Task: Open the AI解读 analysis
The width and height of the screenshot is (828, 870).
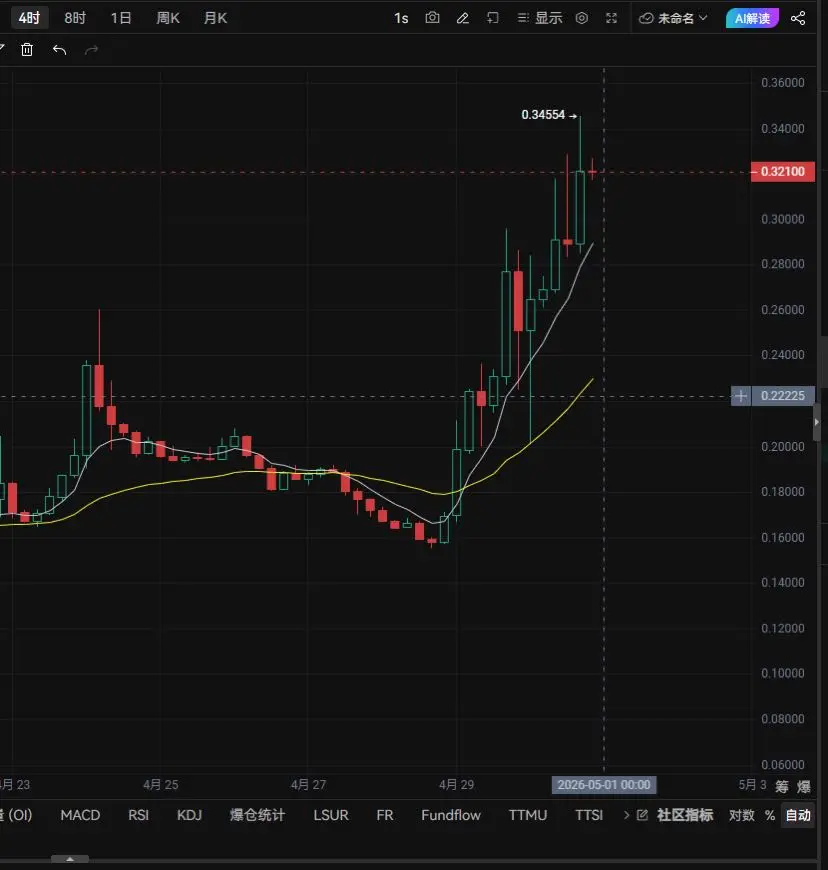Action: (753, 18)
